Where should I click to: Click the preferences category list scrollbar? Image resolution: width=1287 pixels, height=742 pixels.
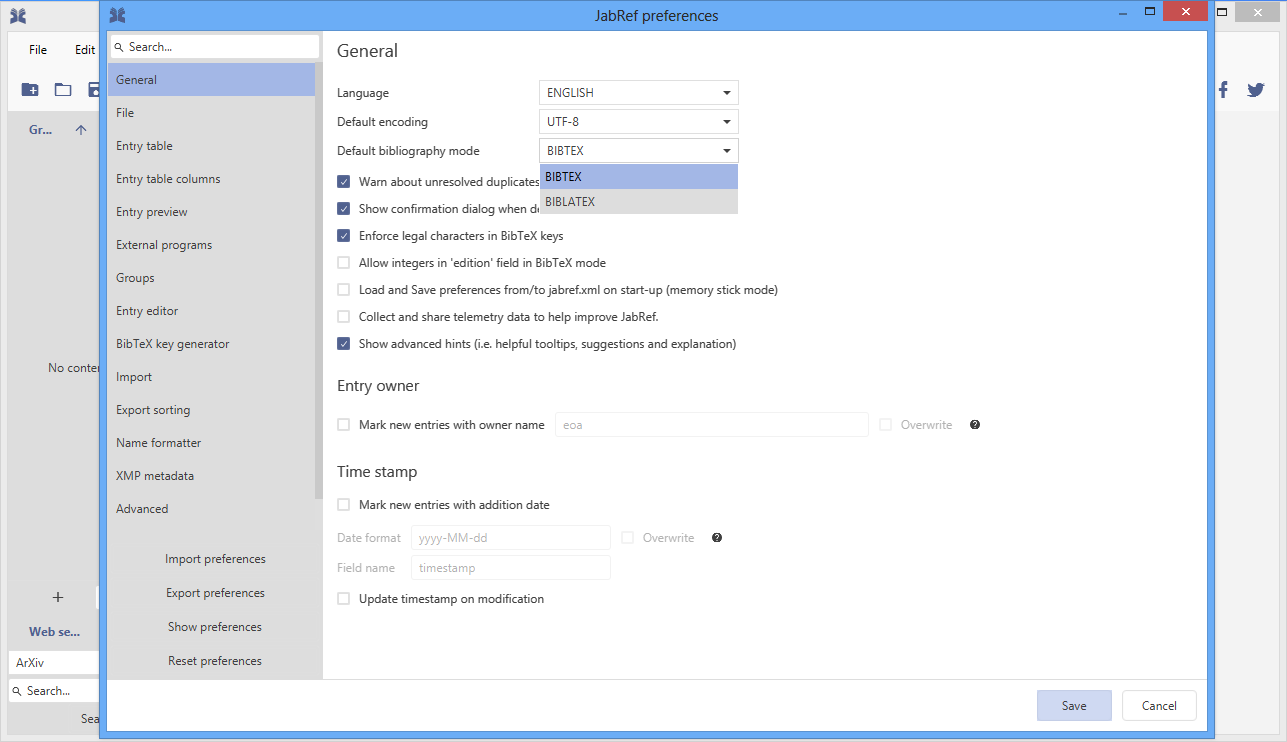319,280
